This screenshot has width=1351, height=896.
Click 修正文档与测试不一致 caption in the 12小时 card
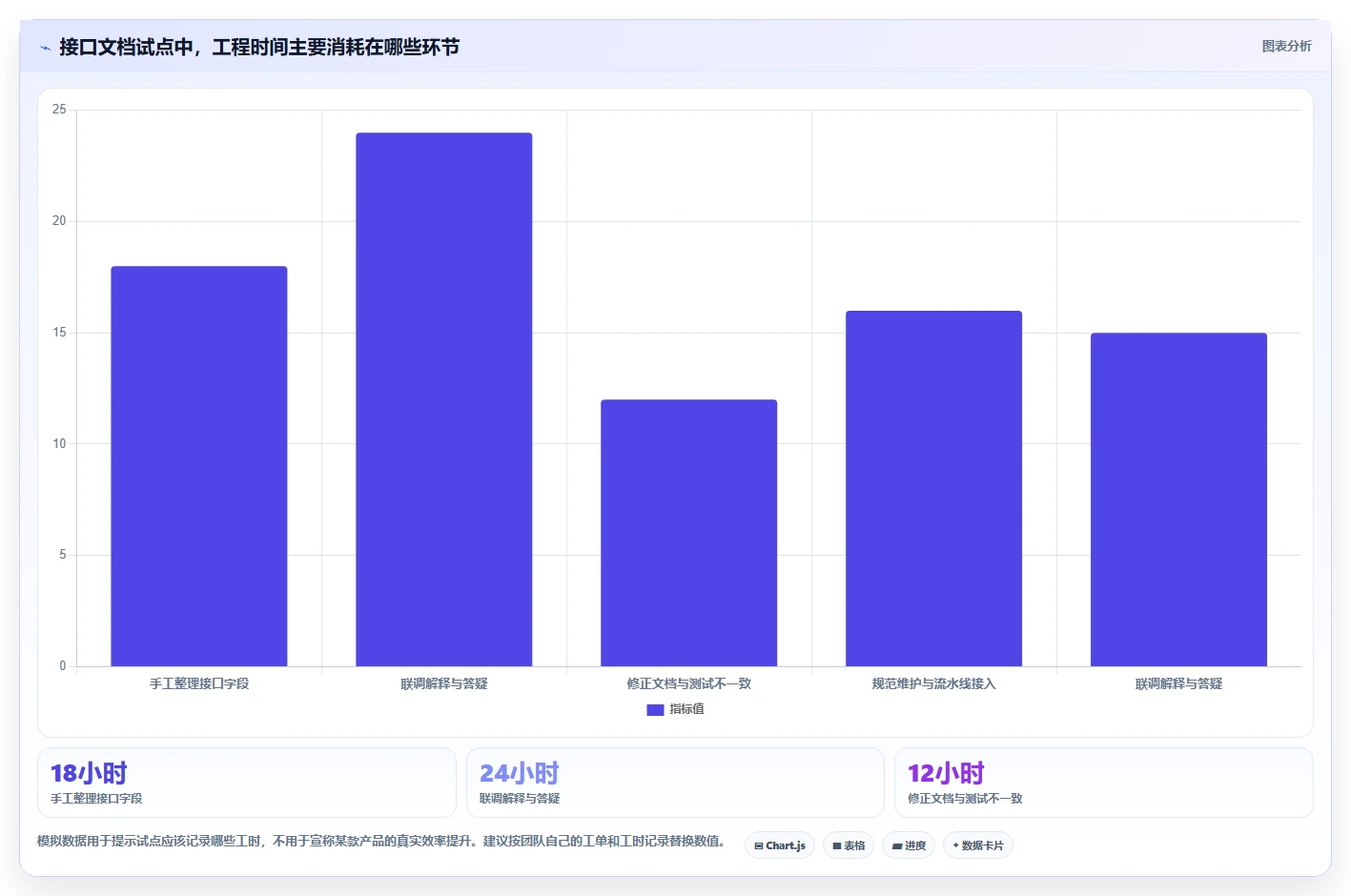point(965,799)
